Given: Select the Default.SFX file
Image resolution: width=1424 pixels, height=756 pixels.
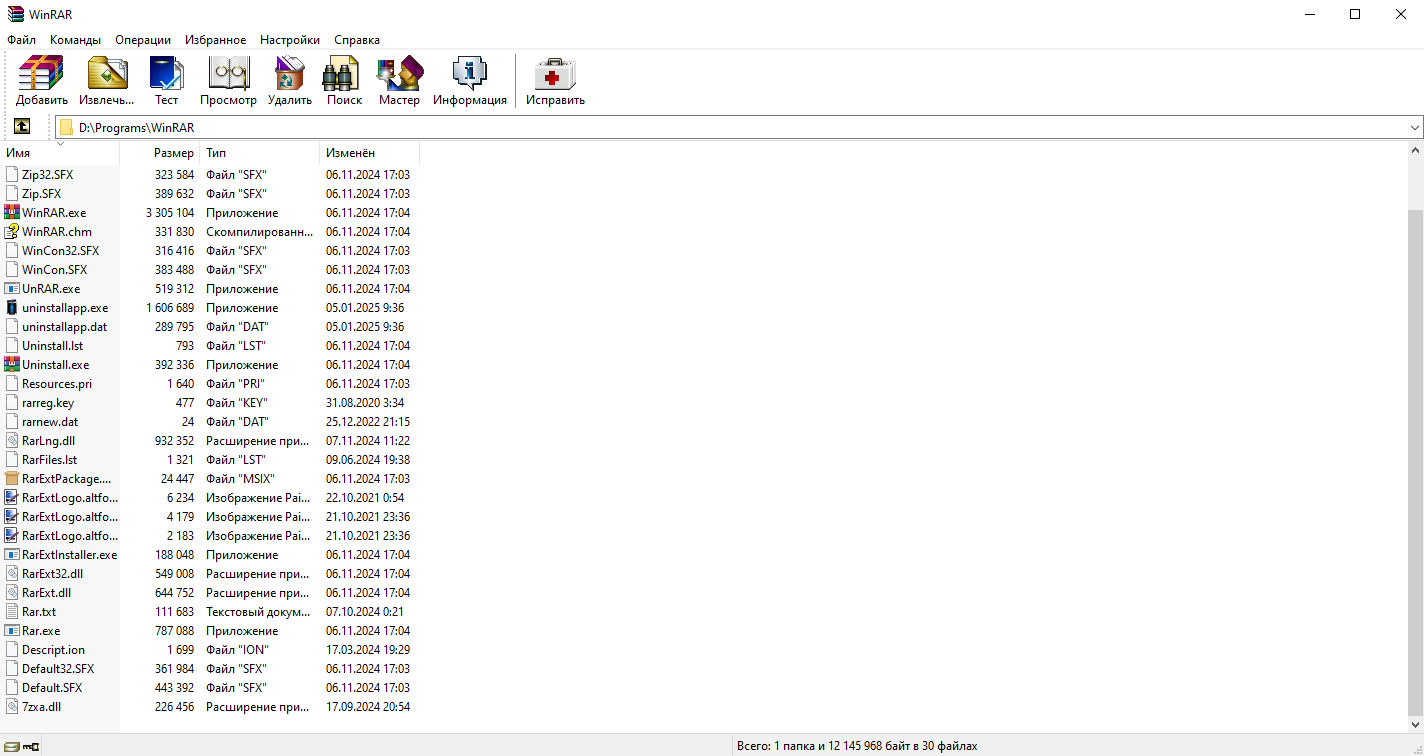Looking at the screenshot, I should 52,688.
